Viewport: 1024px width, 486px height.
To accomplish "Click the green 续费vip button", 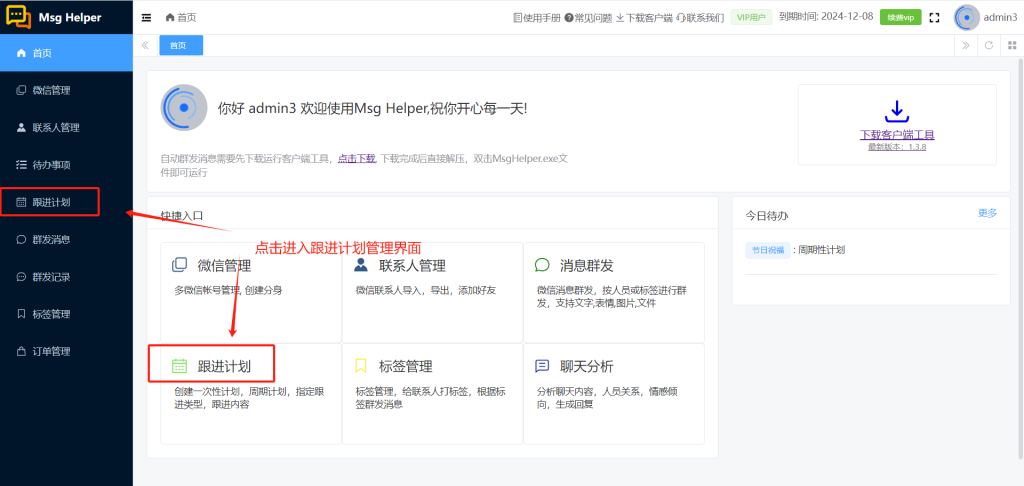I will click(900, 17).
